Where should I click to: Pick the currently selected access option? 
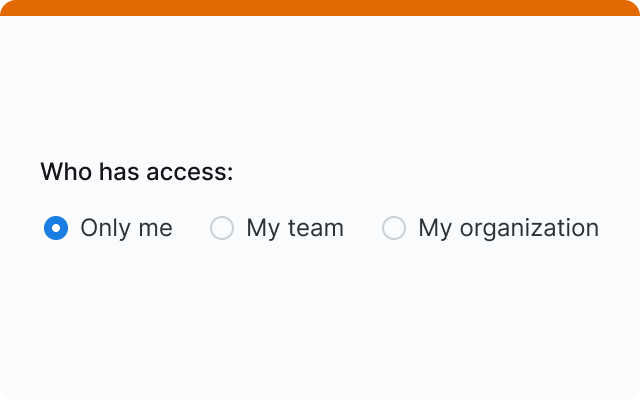pos(56,228)
